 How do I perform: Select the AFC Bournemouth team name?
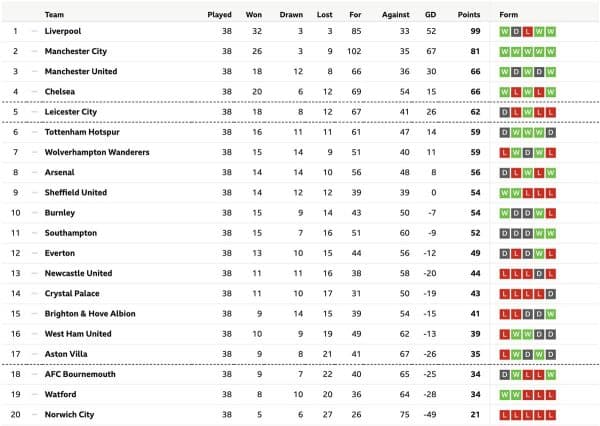pyautogui.click(x=80, y=374)
